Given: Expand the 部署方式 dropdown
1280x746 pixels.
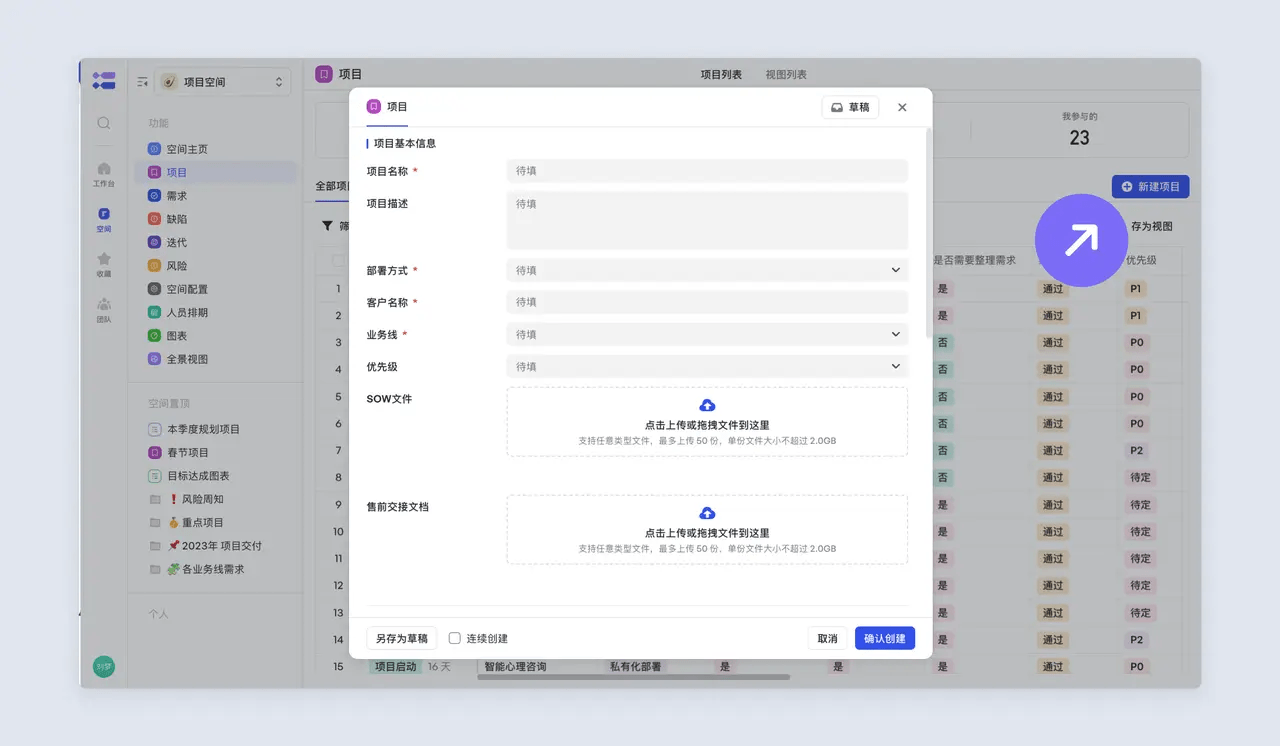Looking at the screenshot, I should (895, 270).
